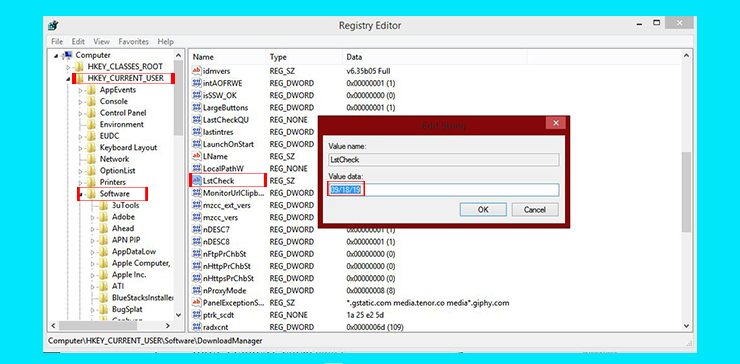Open the View menu
The height and width of the screenshot is (364, 740).
(101, 42)
